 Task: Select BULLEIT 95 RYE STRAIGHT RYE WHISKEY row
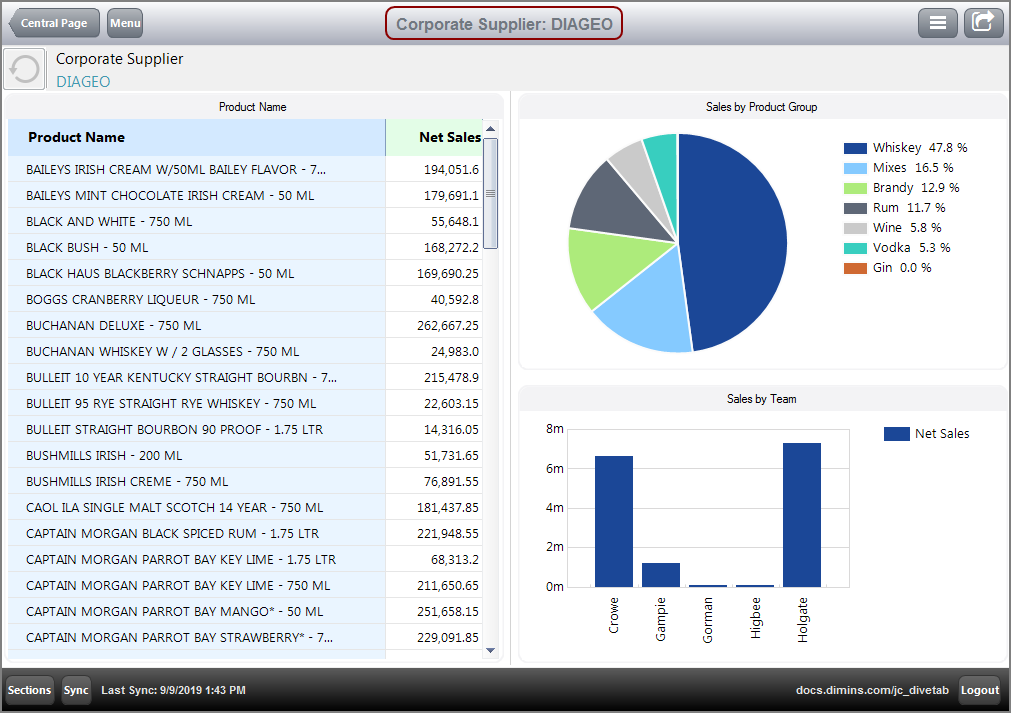point(245,404)
